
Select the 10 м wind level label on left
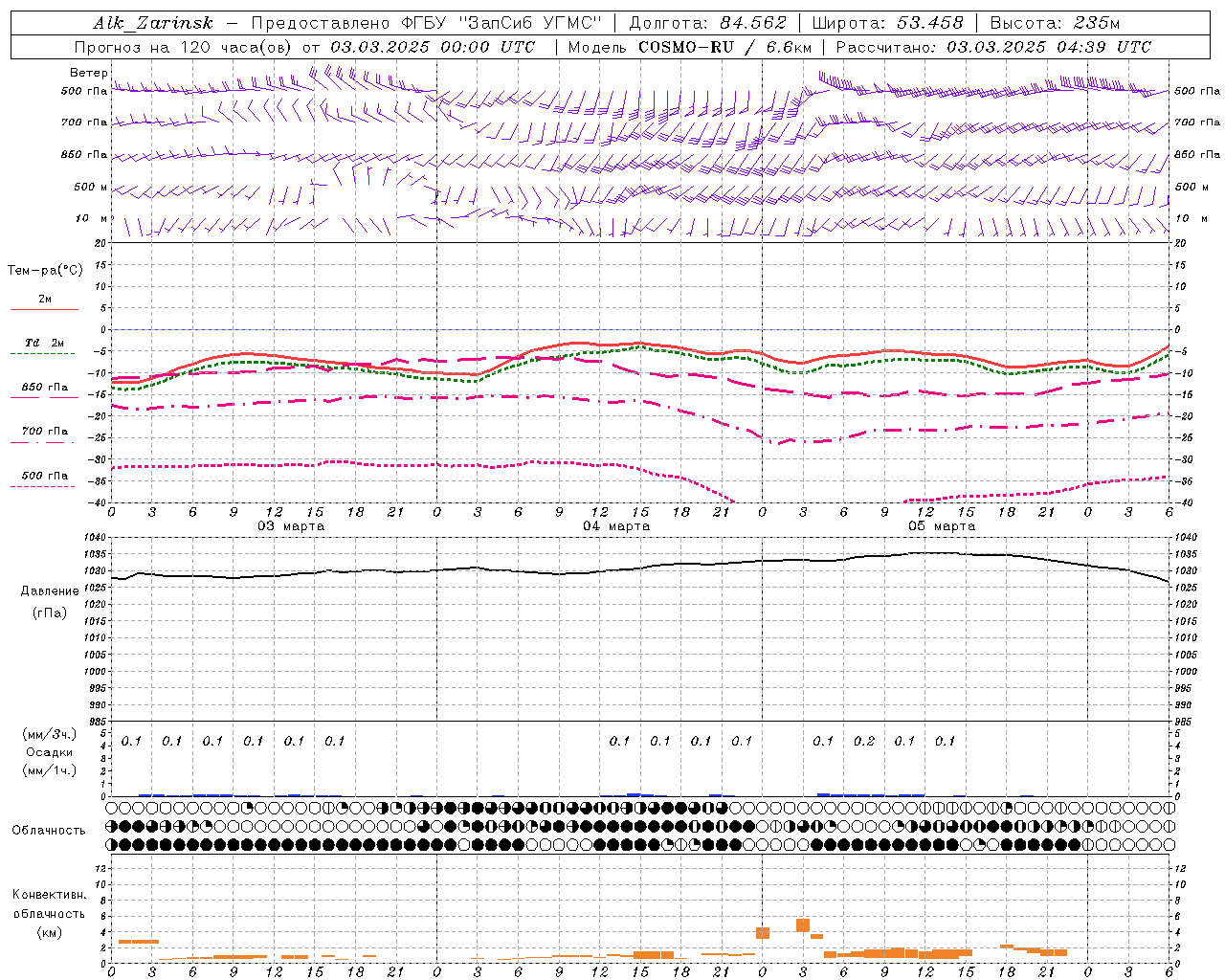tap(92, 218)
